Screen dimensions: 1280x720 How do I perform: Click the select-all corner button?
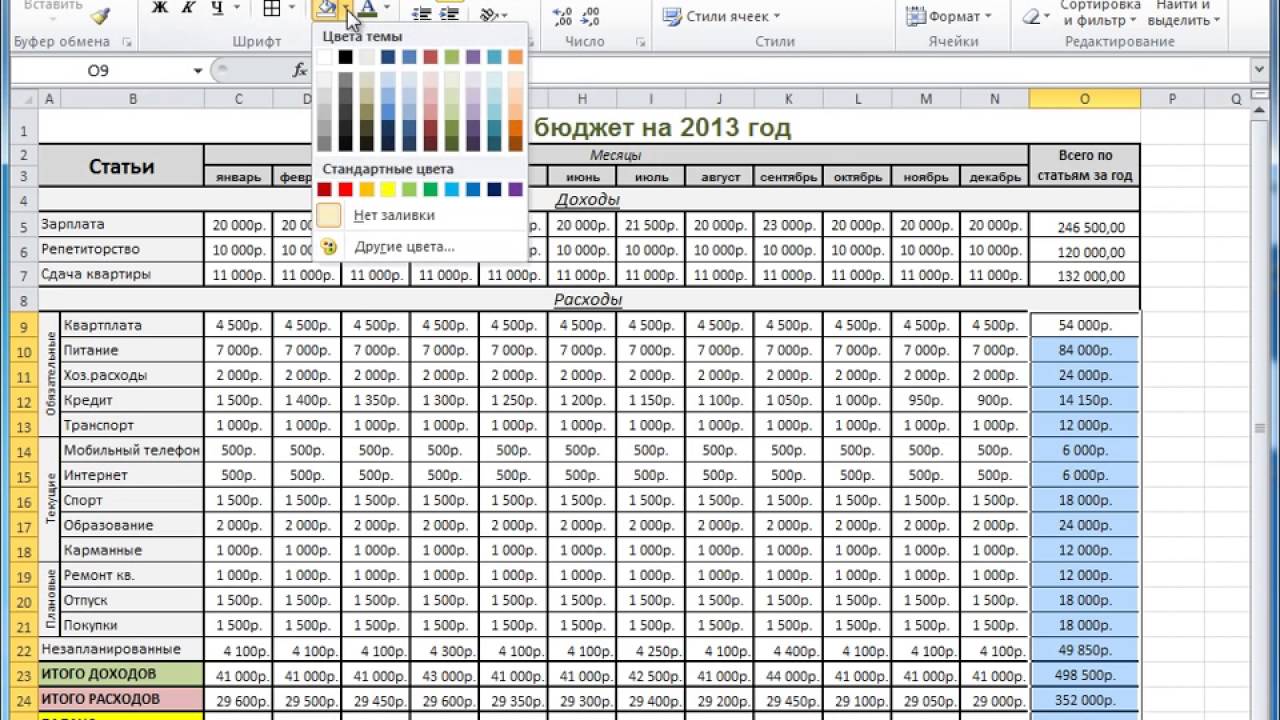pyautogui.click(x=24, y=98)
